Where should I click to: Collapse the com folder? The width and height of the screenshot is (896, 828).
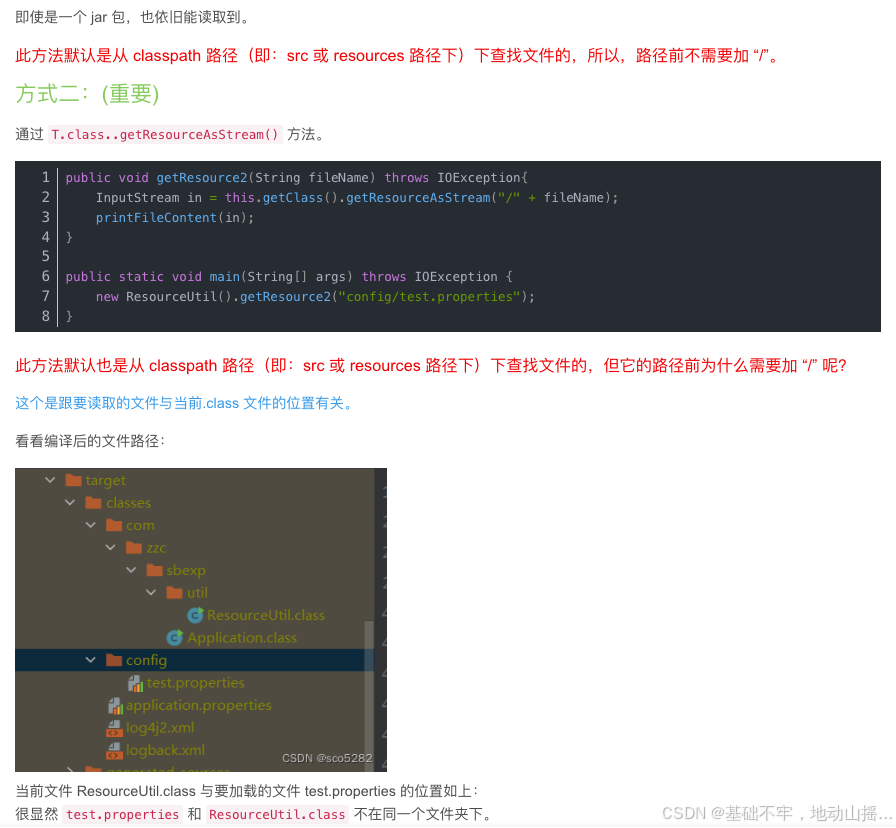tap(90, 524)
